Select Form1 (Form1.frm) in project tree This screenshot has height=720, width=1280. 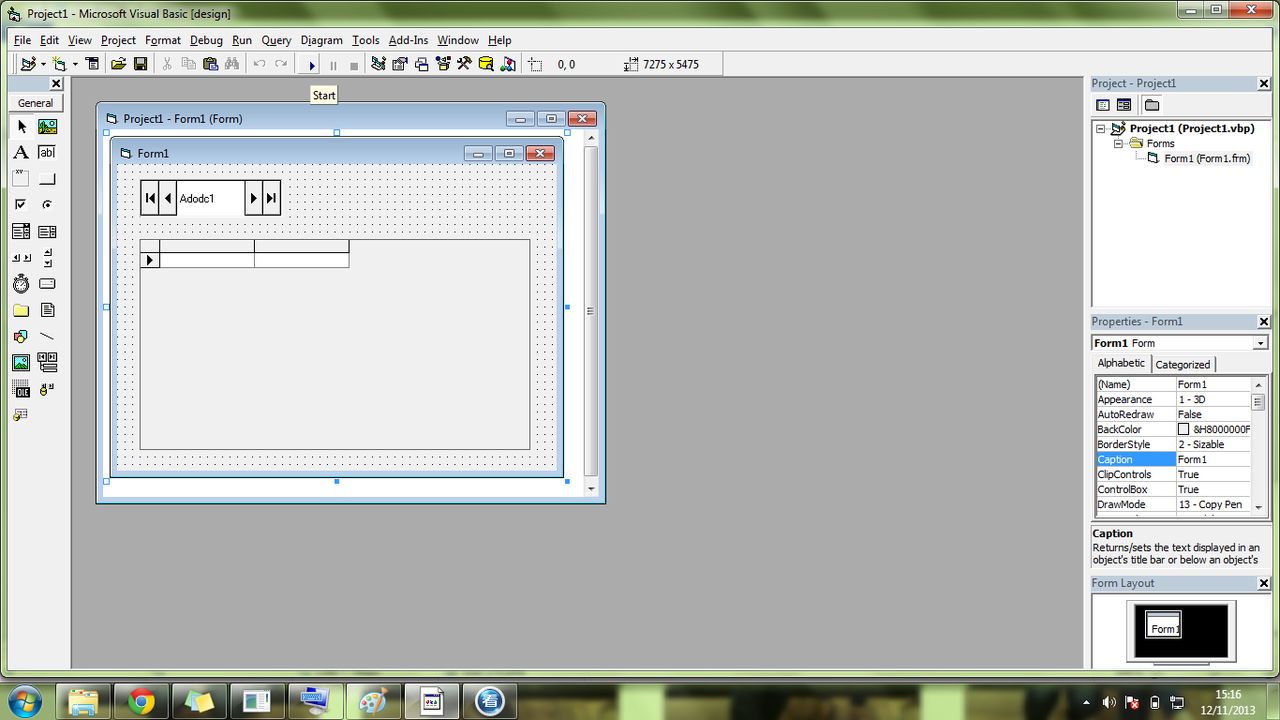click(1207, 159)
